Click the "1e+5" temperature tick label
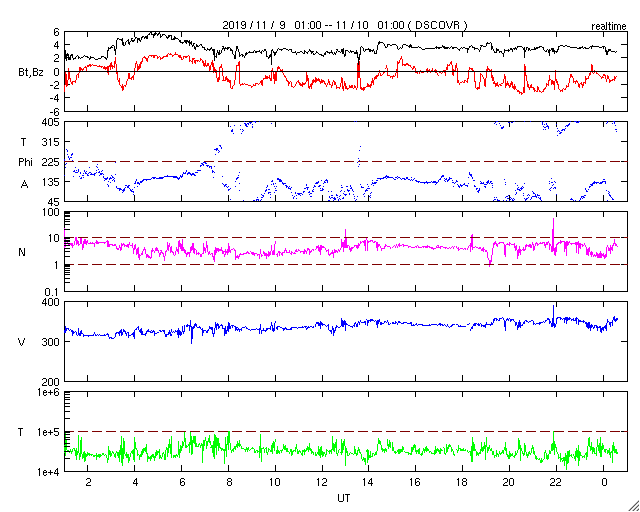The image size is (640, 512). tap(49, 432)
